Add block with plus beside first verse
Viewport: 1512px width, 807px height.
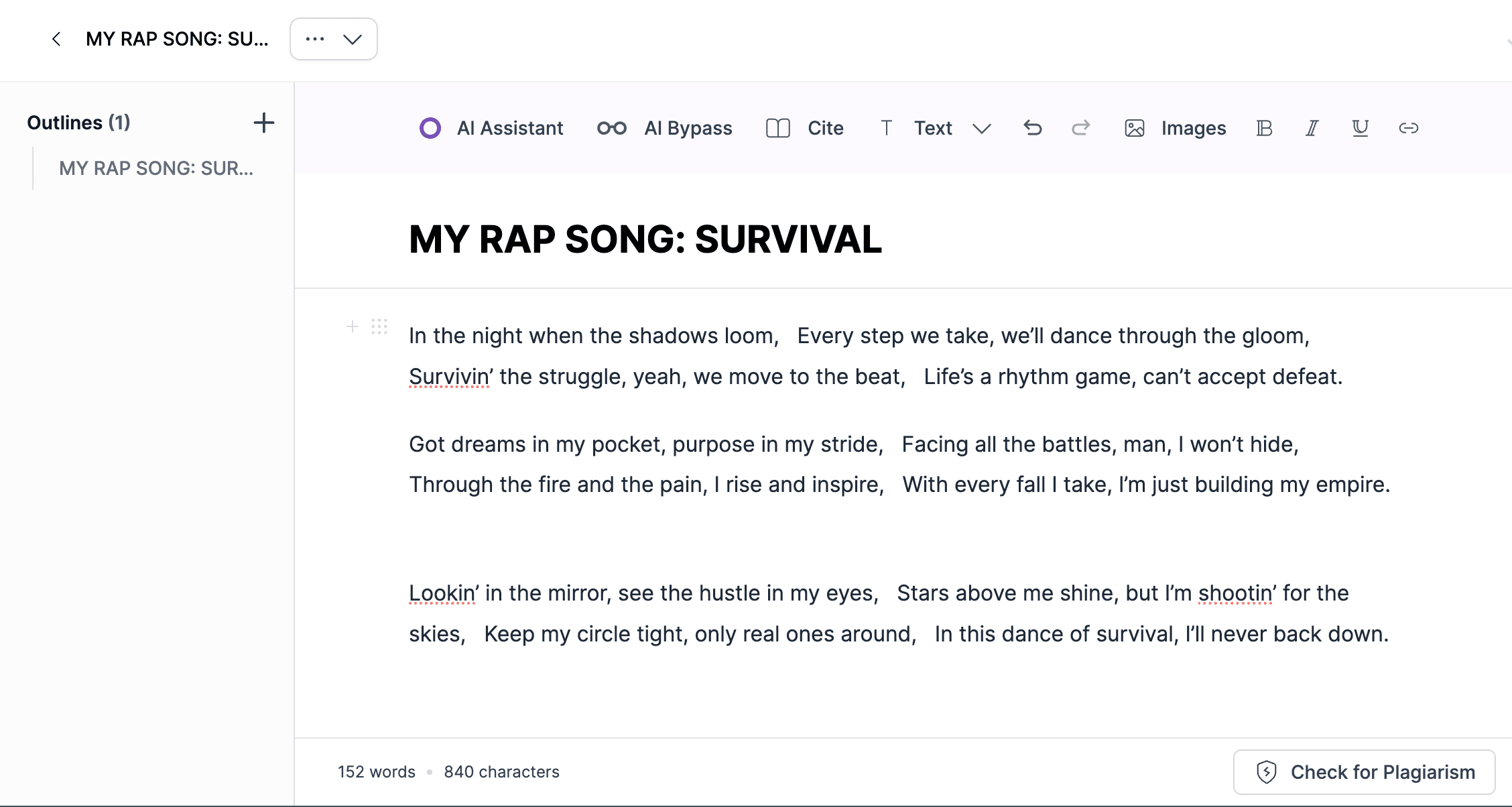point(353,326)
